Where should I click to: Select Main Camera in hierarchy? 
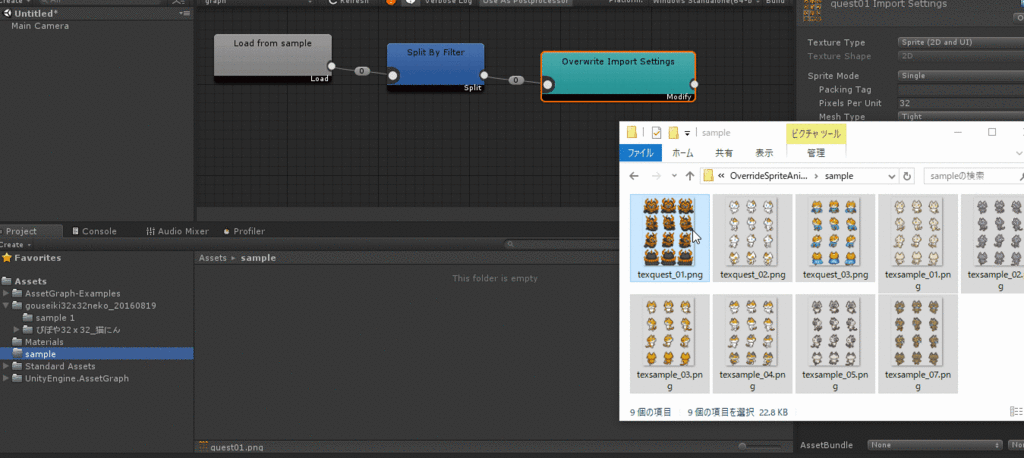[40, 26]
